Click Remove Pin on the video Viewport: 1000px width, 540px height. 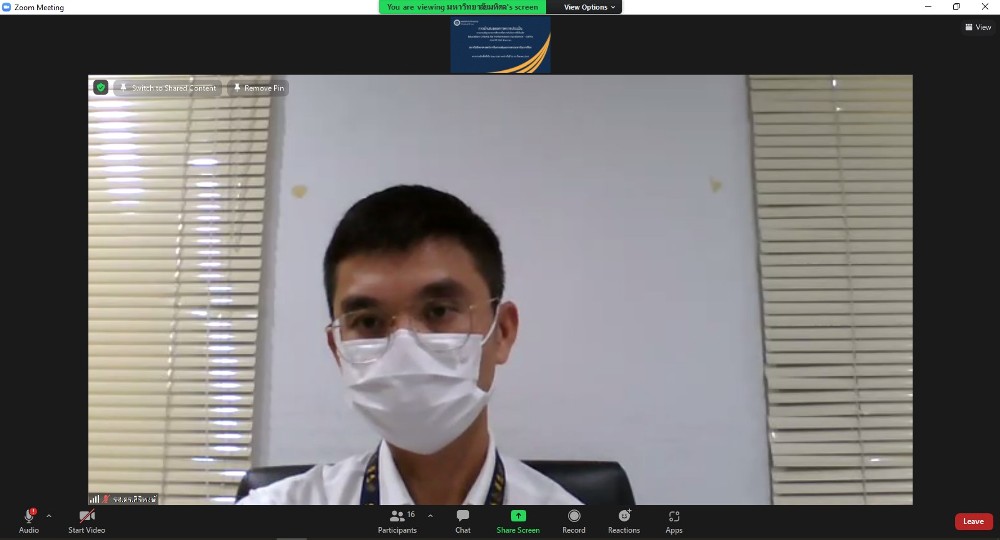(258, 88)
